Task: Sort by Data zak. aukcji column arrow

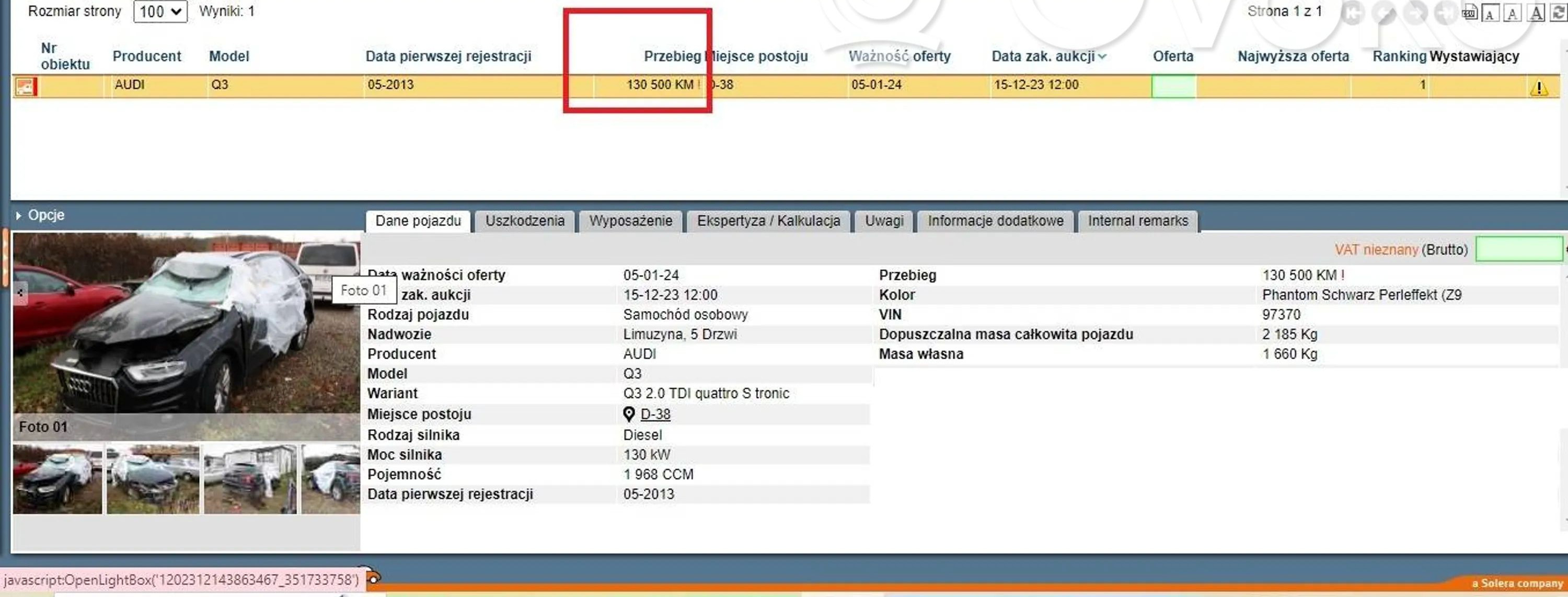Action: point(1102,56)
